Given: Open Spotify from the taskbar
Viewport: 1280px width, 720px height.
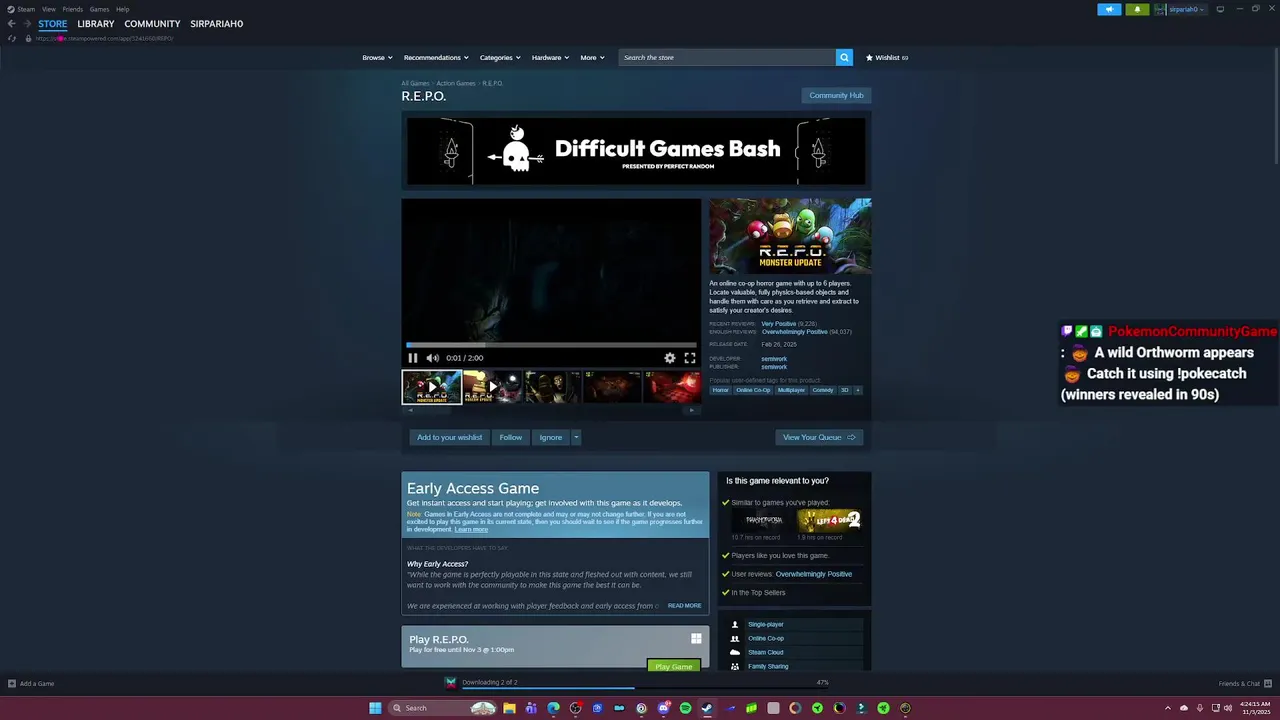Looking at the screenshot, I should (x=685, y=708).
